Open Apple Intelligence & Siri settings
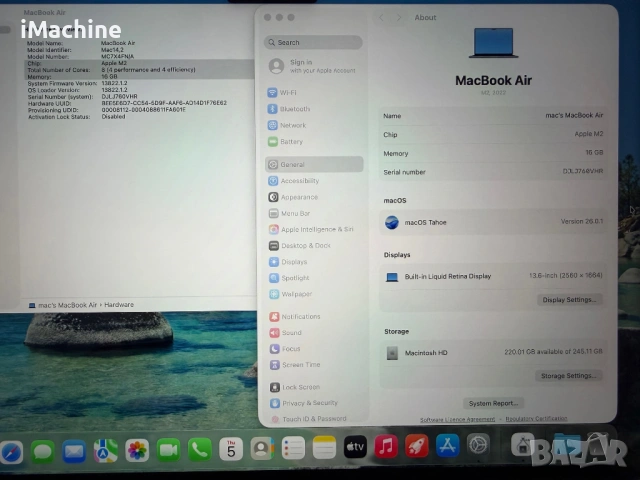 313,229
